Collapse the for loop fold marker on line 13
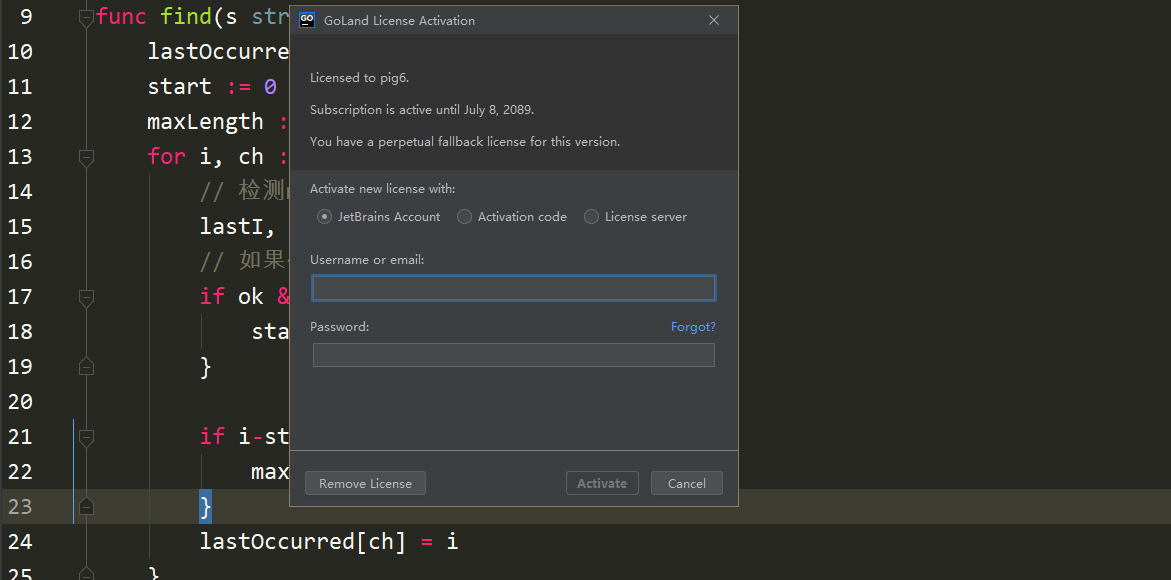This screenshot has width=1171, height=580. (87, 157)
